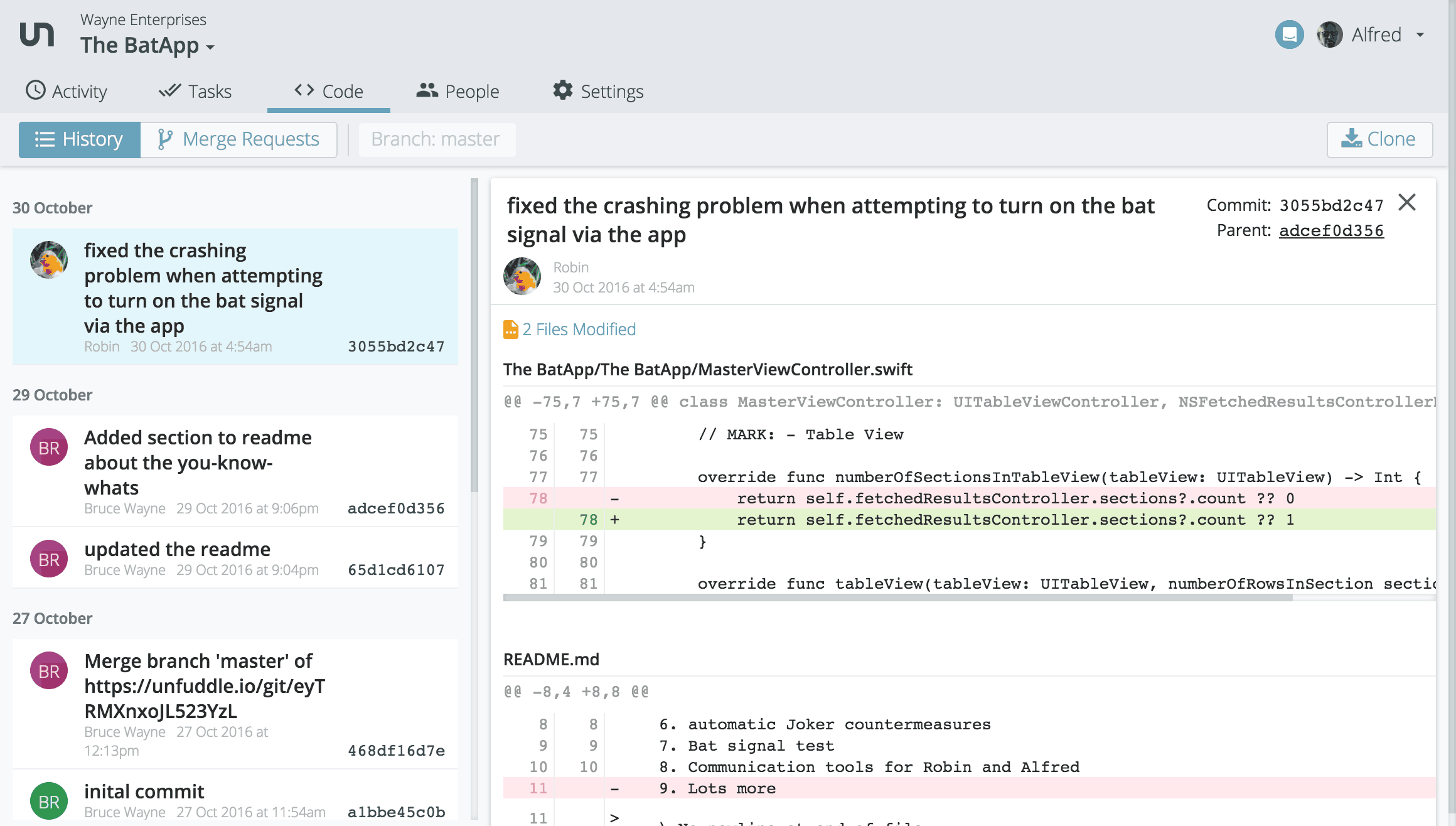Switch to the Tasks tab
Viewport: 1456px width, 826px height.
[x=195, y=92]
